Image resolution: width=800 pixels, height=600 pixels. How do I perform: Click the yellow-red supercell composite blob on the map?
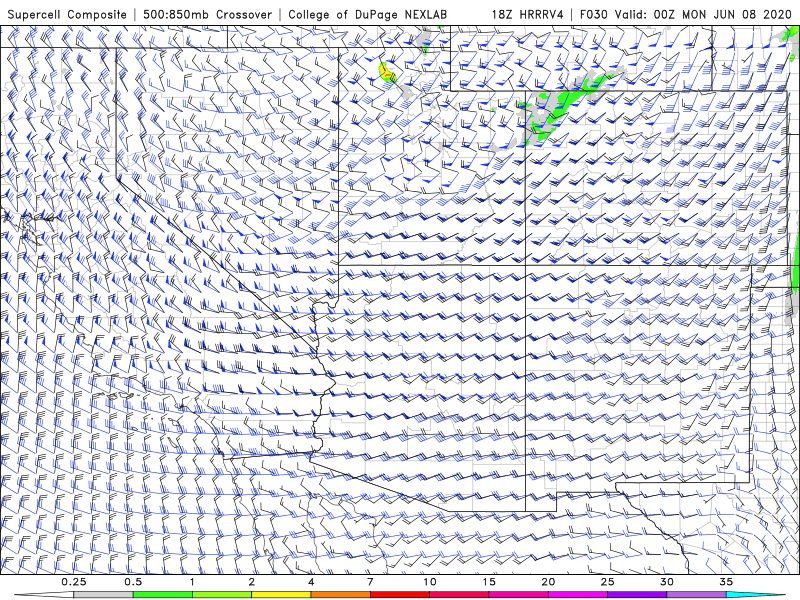pyautogui.click(x=388, y=72)
